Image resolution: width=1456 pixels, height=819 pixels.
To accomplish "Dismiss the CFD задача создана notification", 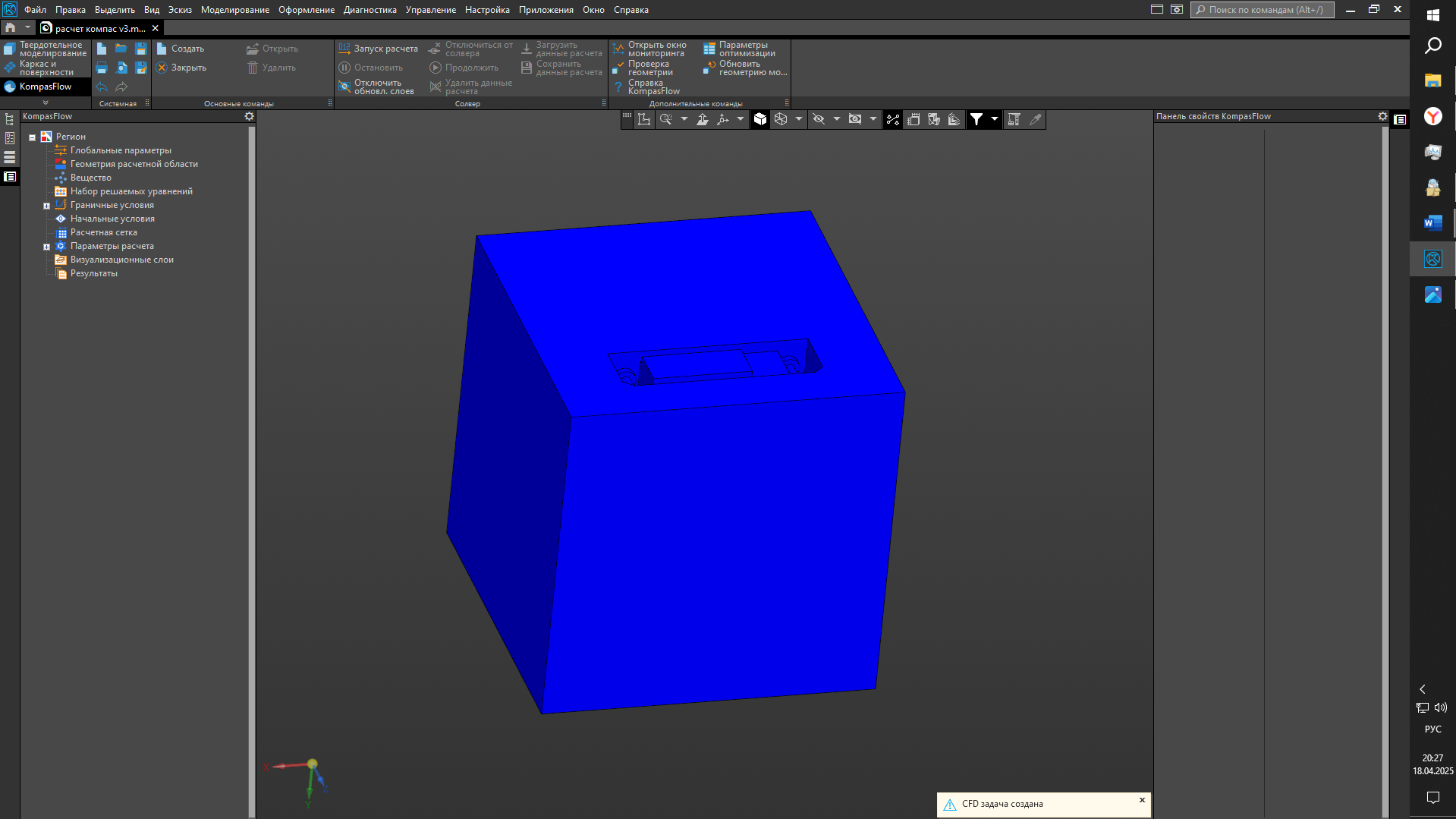I will 1142,800.
